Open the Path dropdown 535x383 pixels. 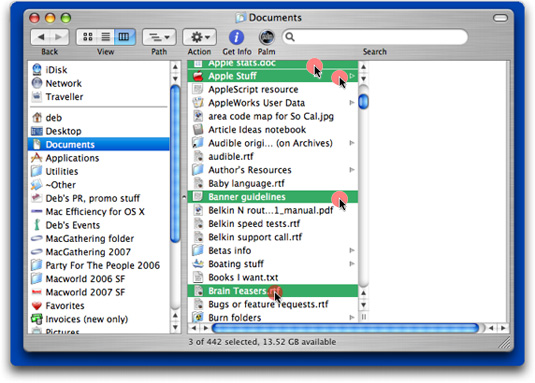tap(159, 37)
